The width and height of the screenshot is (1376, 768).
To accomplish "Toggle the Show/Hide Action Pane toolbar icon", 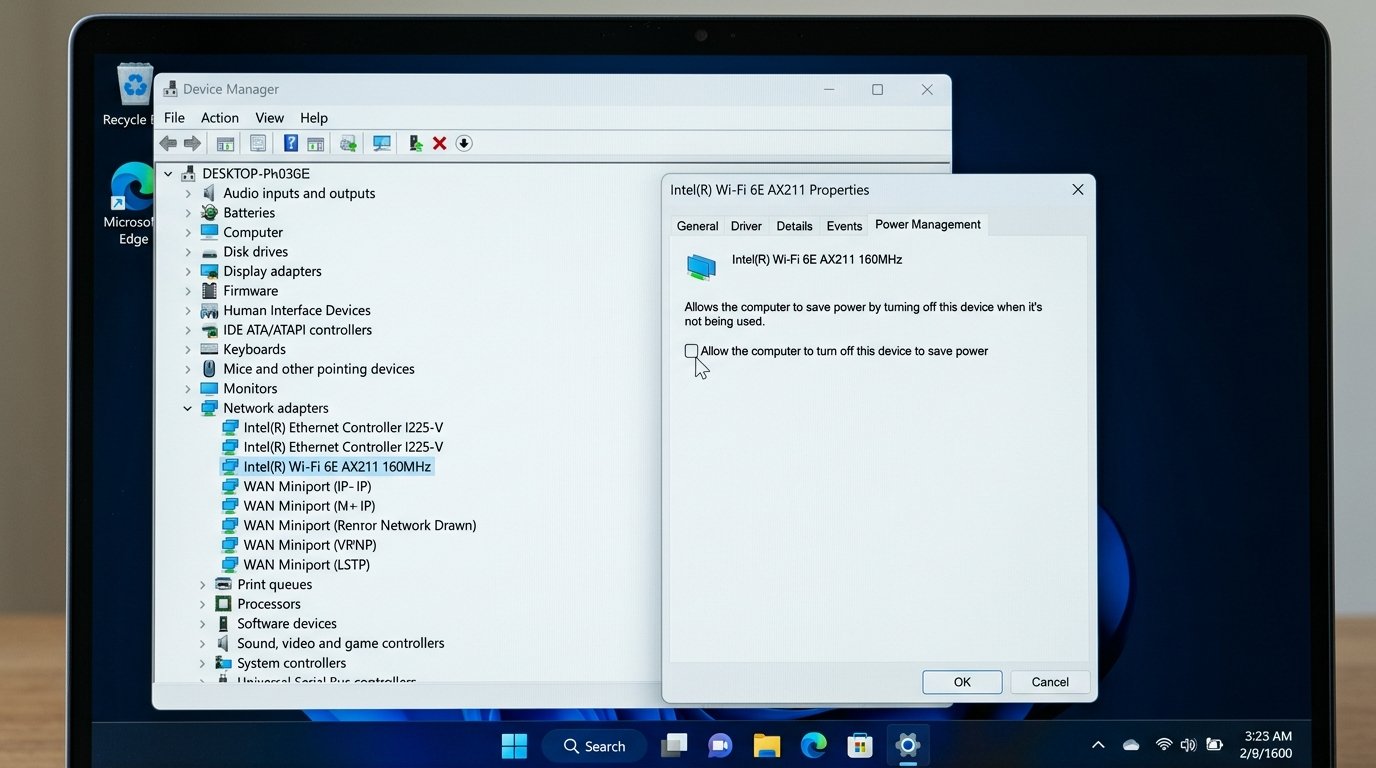I will [x=316, y=144].
